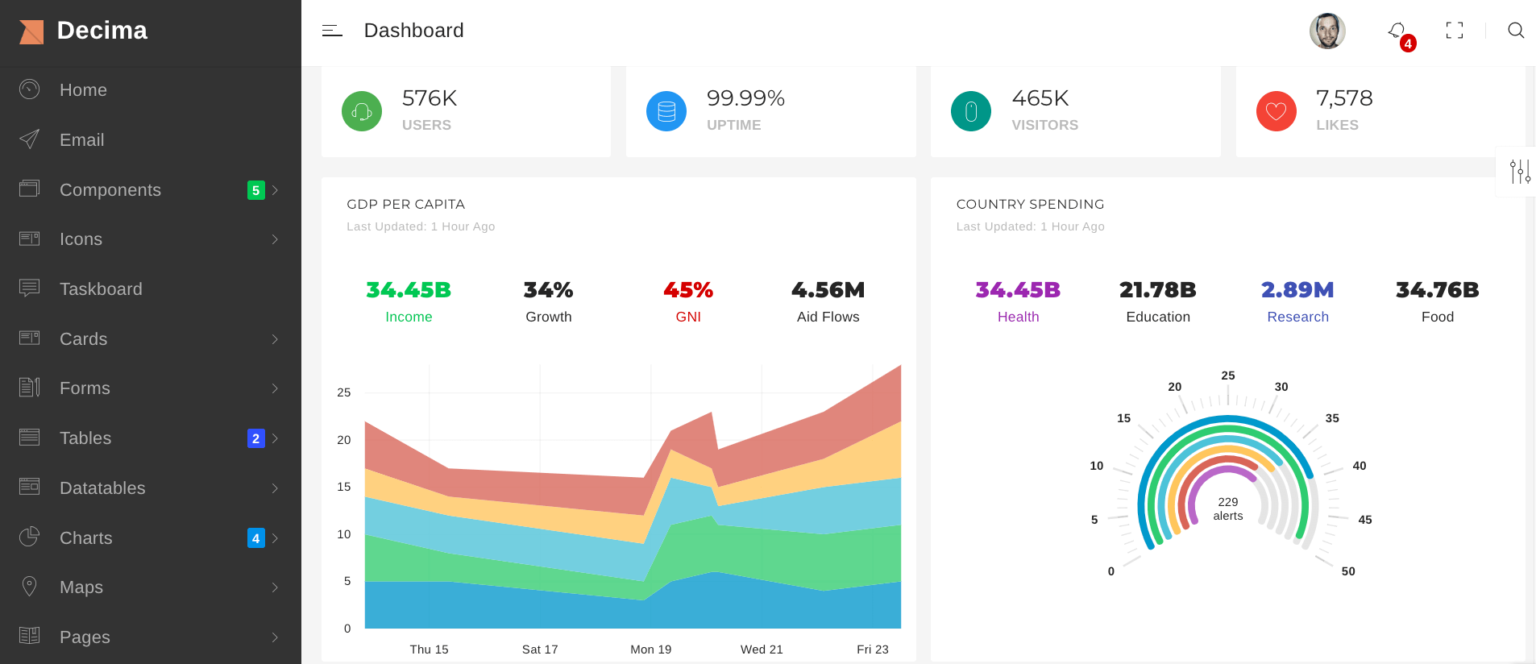Click the green cloud icon on Users card
1536x664 pixels.
coord(361,111)
